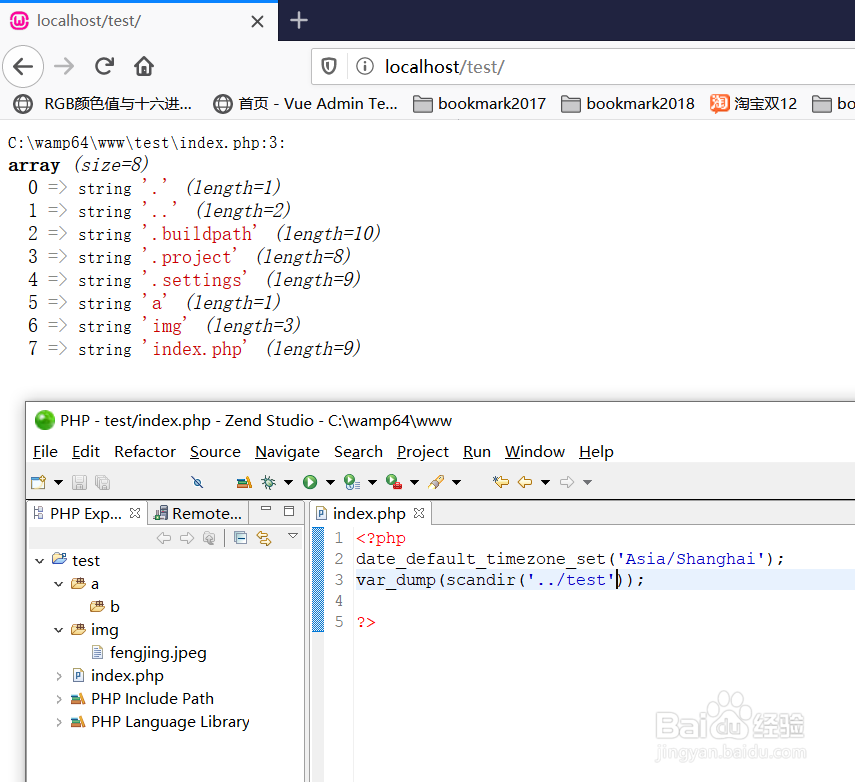The height and width of the screenshot is (782, 855).
Task: Click the Save All icon
Action: click(x=103, y=482)
